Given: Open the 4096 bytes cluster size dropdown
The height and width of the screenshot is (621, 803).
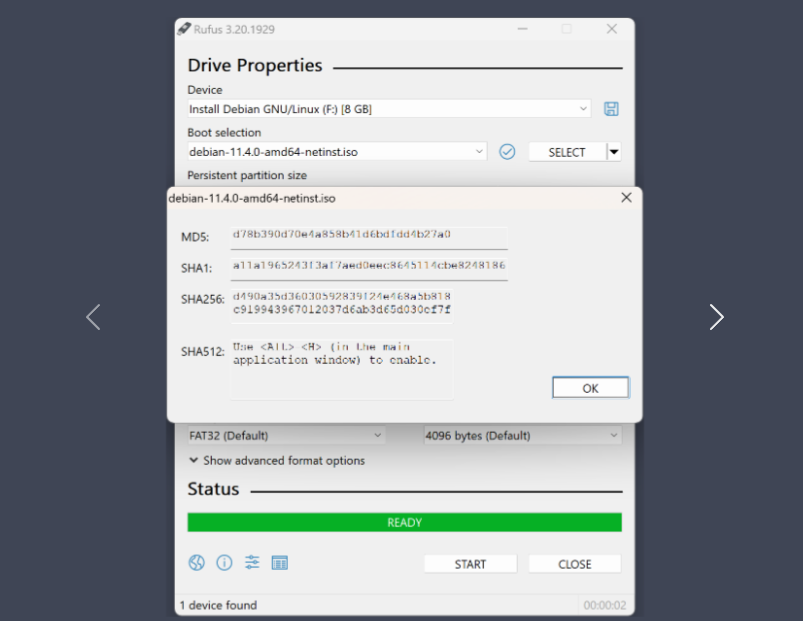Looking at the screenshot, I should coord(523,436).
